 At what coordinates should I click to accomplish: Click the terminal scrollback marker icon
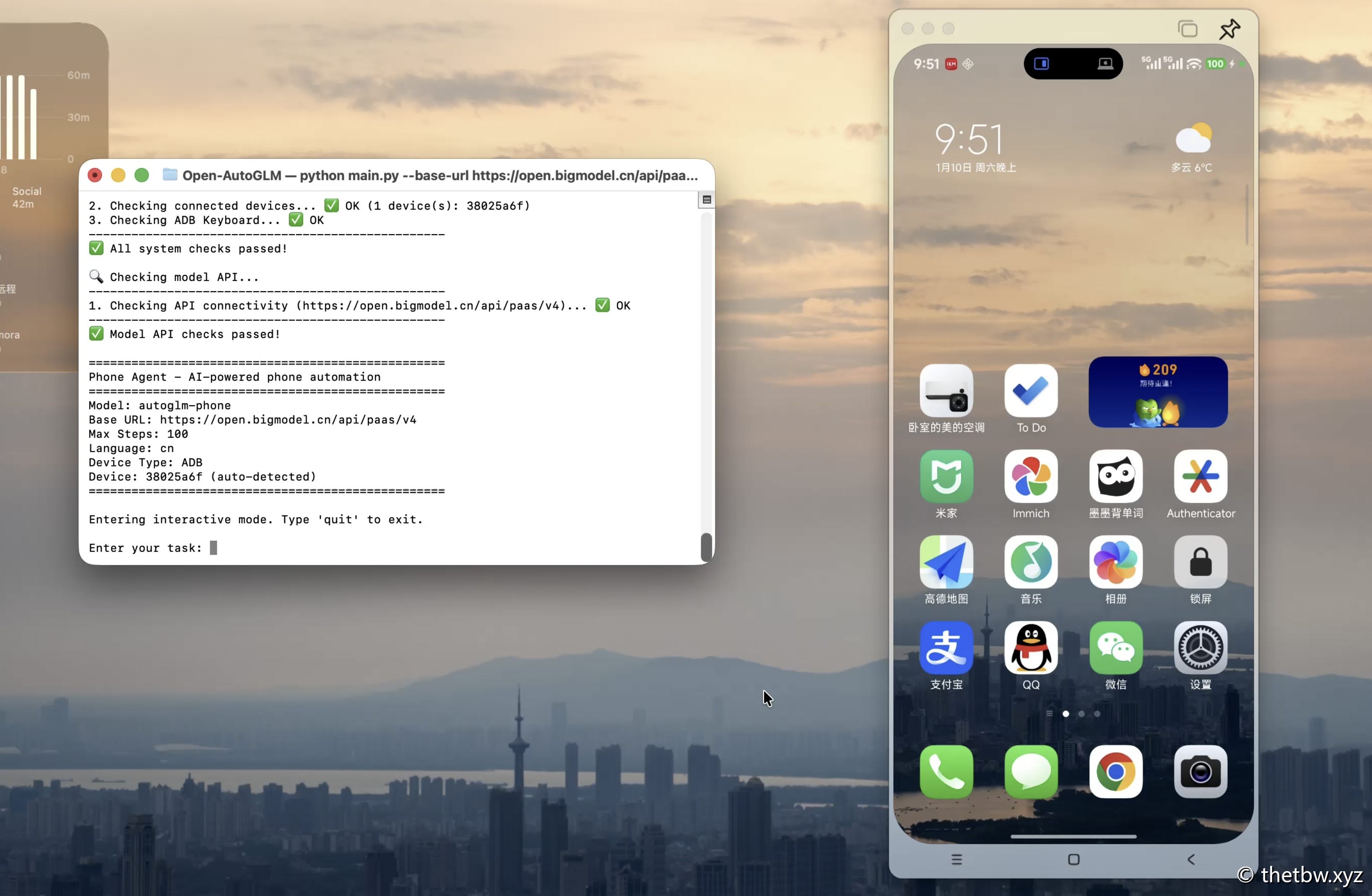[707, 200]
